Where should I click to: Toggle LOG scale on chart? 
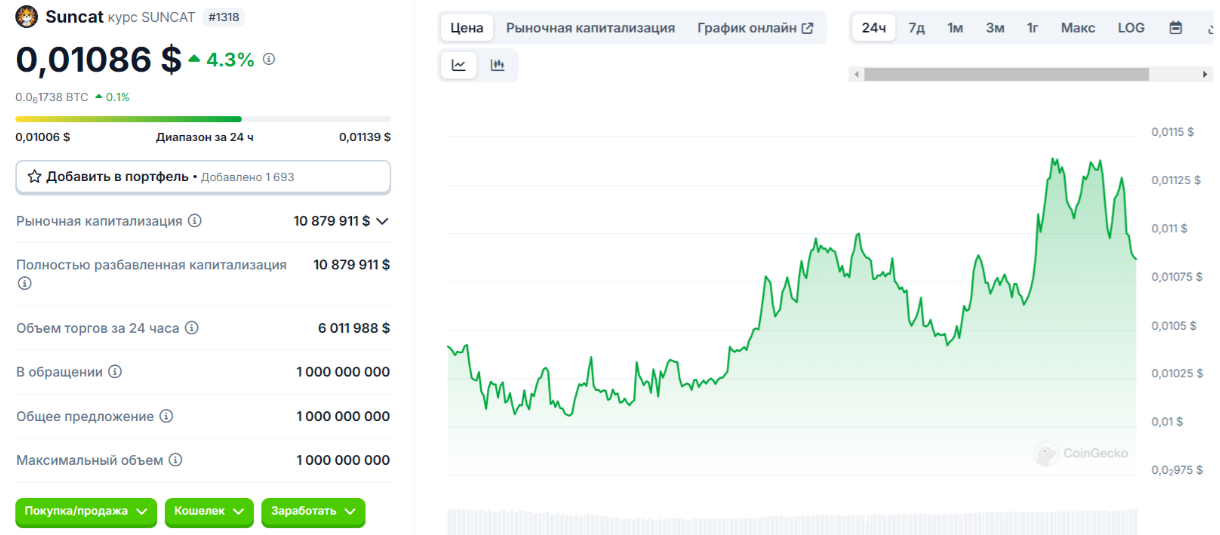[x=1131, y=27]
